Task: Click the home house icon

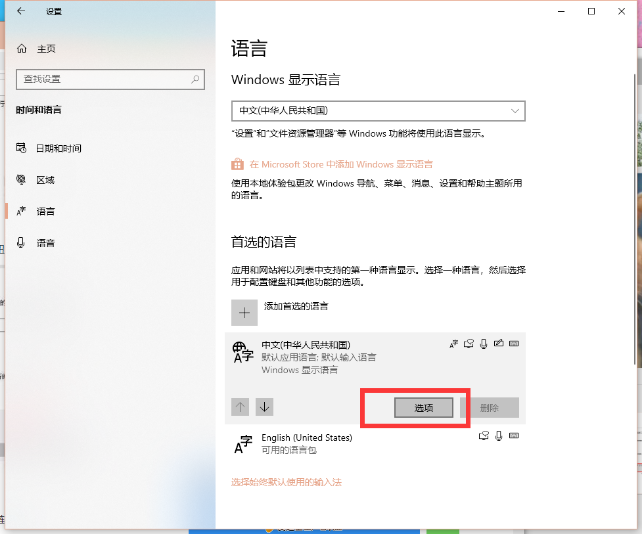Action: [x=22, y=49]
